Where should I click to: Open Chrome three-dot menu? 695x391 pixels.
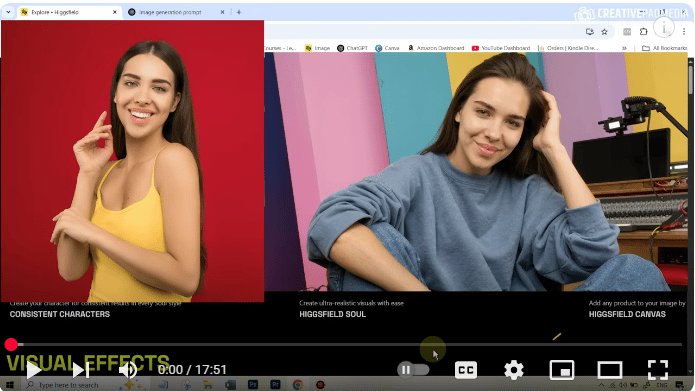click(x=684, y=31)
